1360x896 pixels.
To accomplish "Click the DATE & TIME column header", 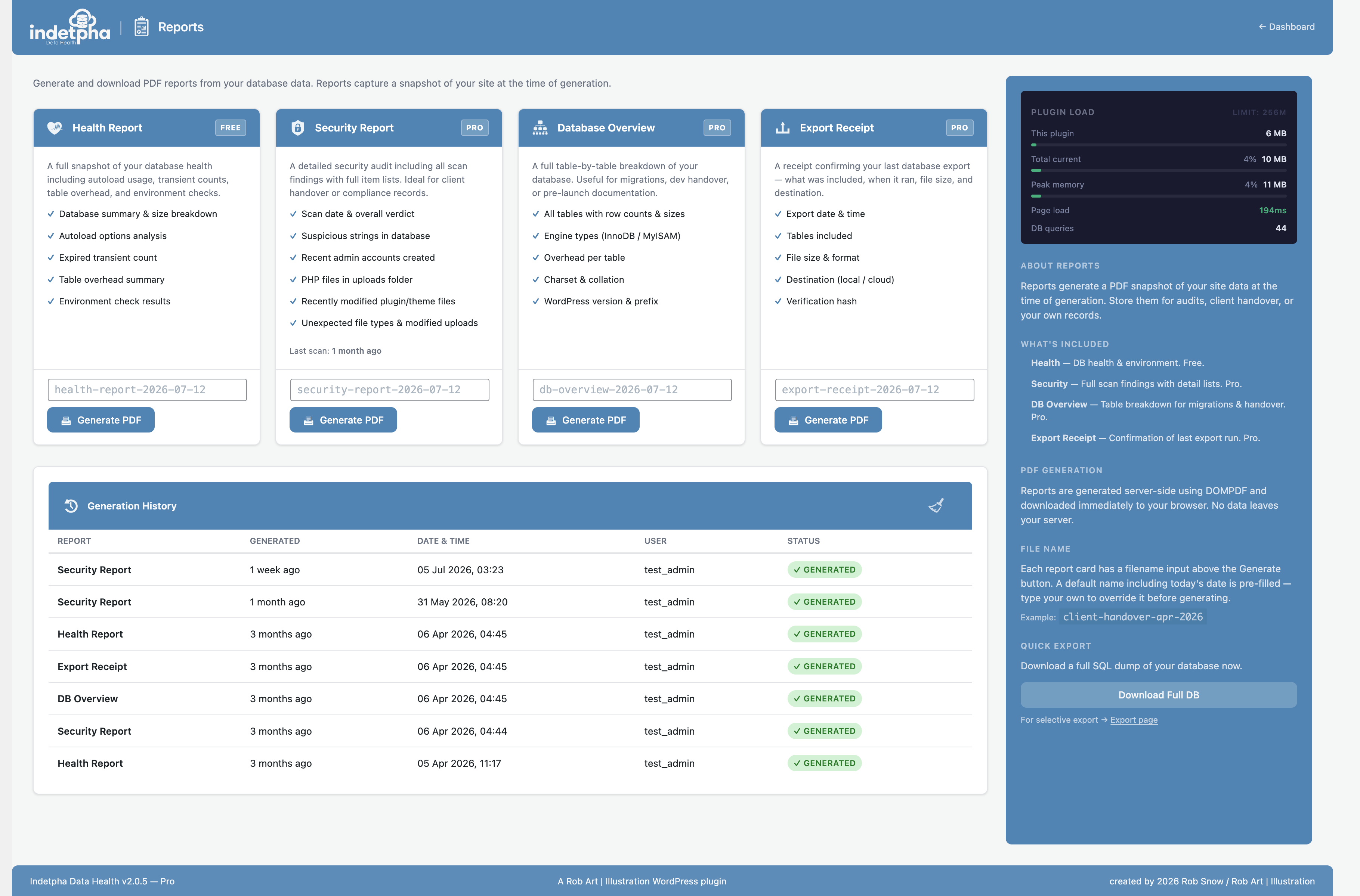I will (443, 540).
